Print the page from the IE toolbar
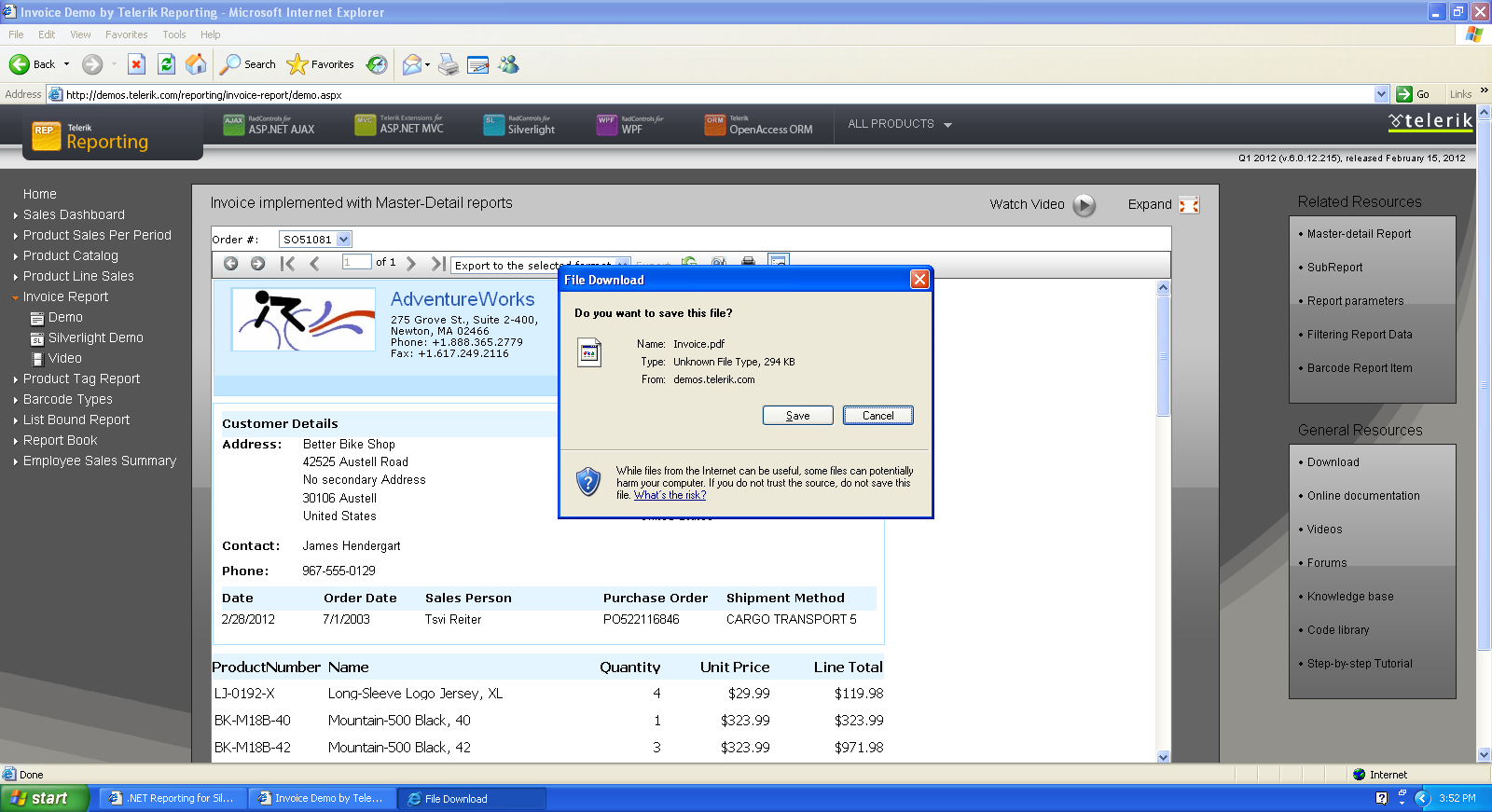Viewport: 1492px width, 812px height. [x=449, y=64]
